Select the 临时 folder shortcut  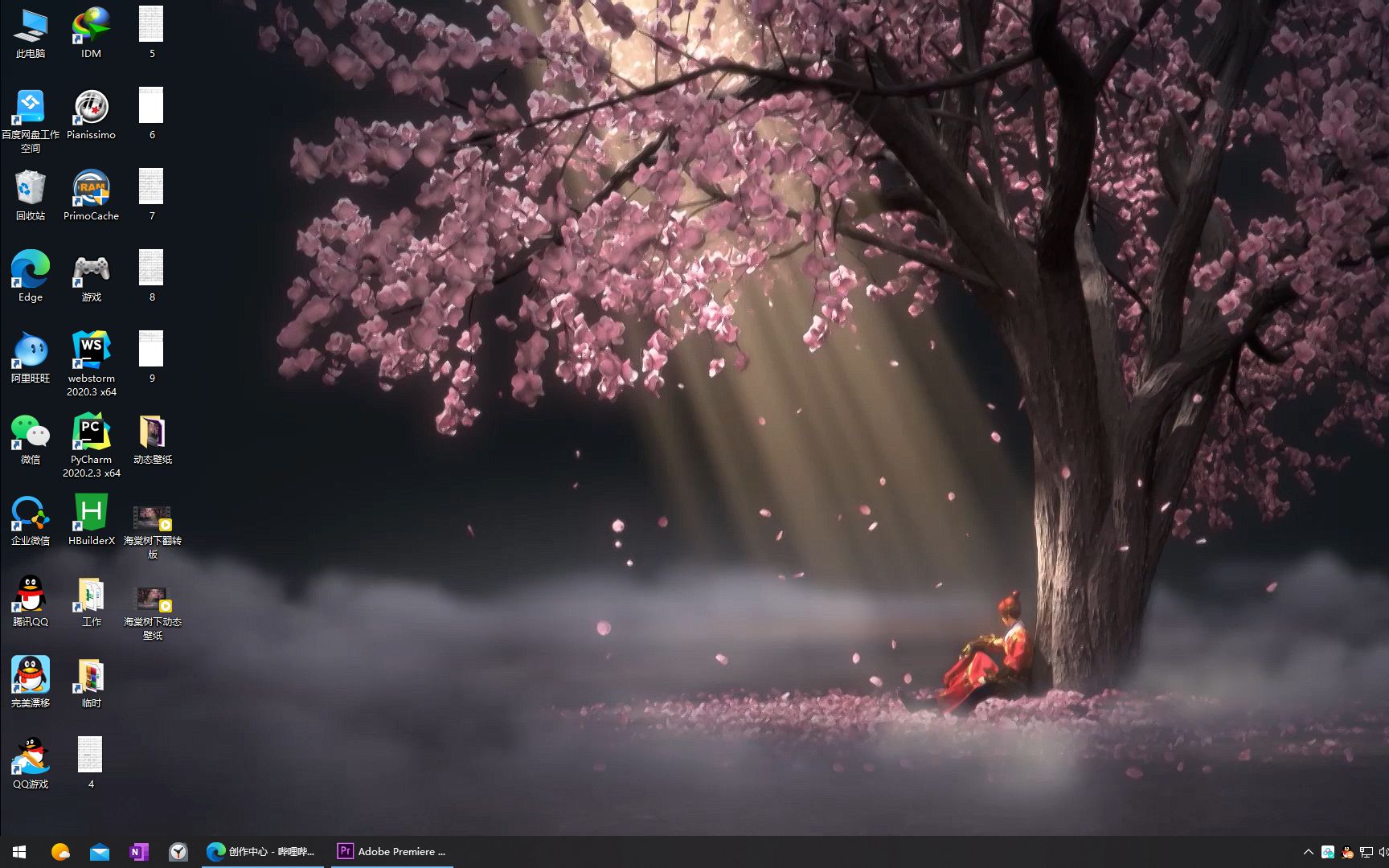point(91,682)
